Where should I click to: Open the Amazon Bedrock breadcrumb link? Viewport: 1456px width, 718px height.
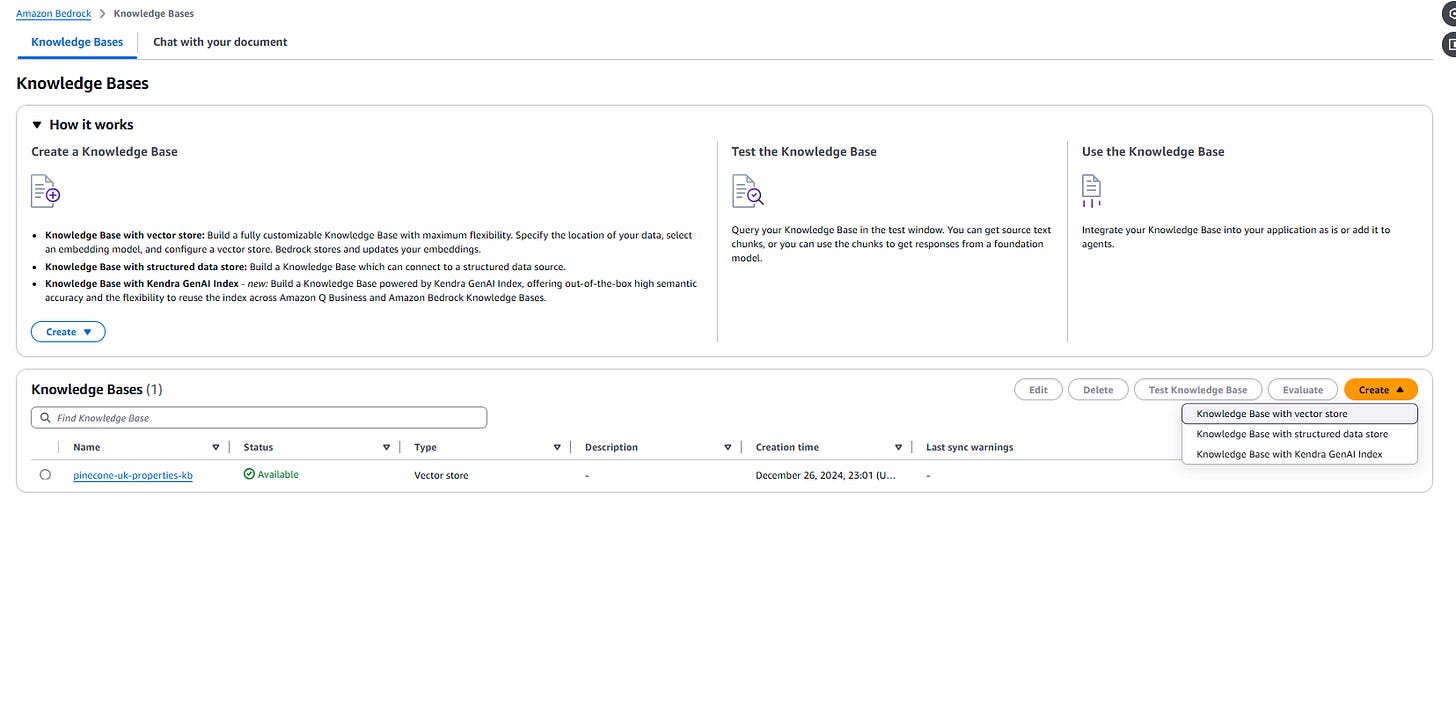[x=54, y=13]
